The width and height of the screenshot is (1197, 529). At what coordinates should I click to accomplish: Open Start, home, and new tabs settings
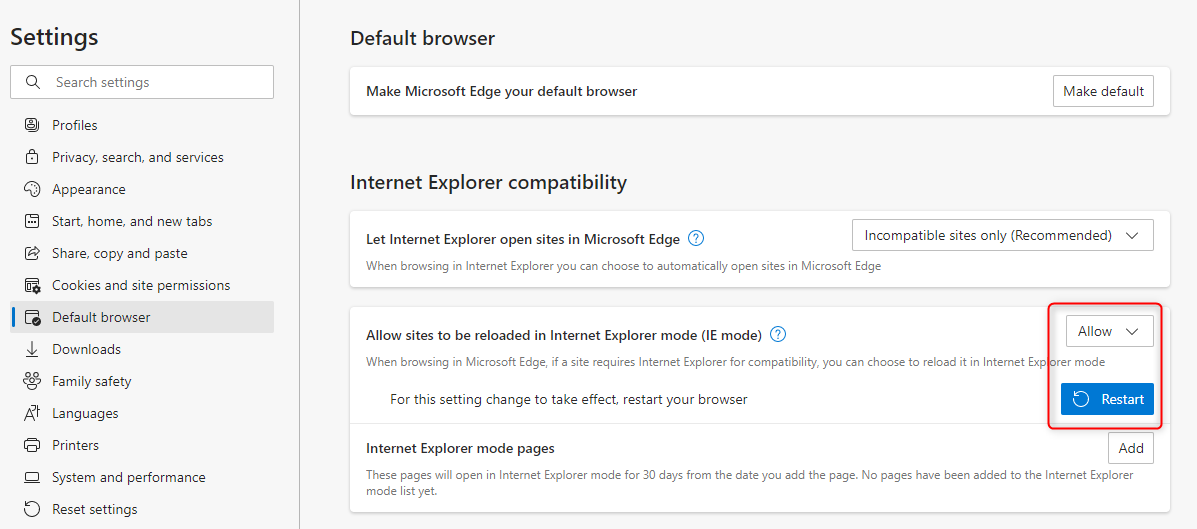tap(132, 221)
